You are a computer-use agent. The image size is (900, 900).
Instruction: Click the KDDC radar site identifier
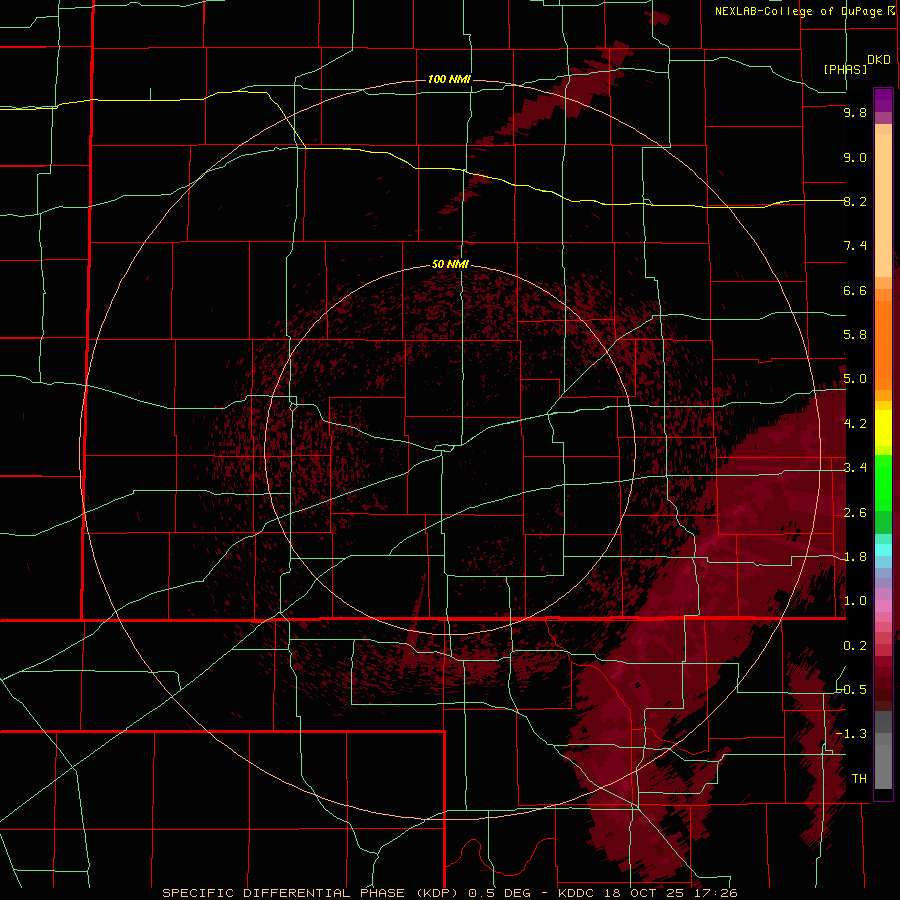coord(577,893)
